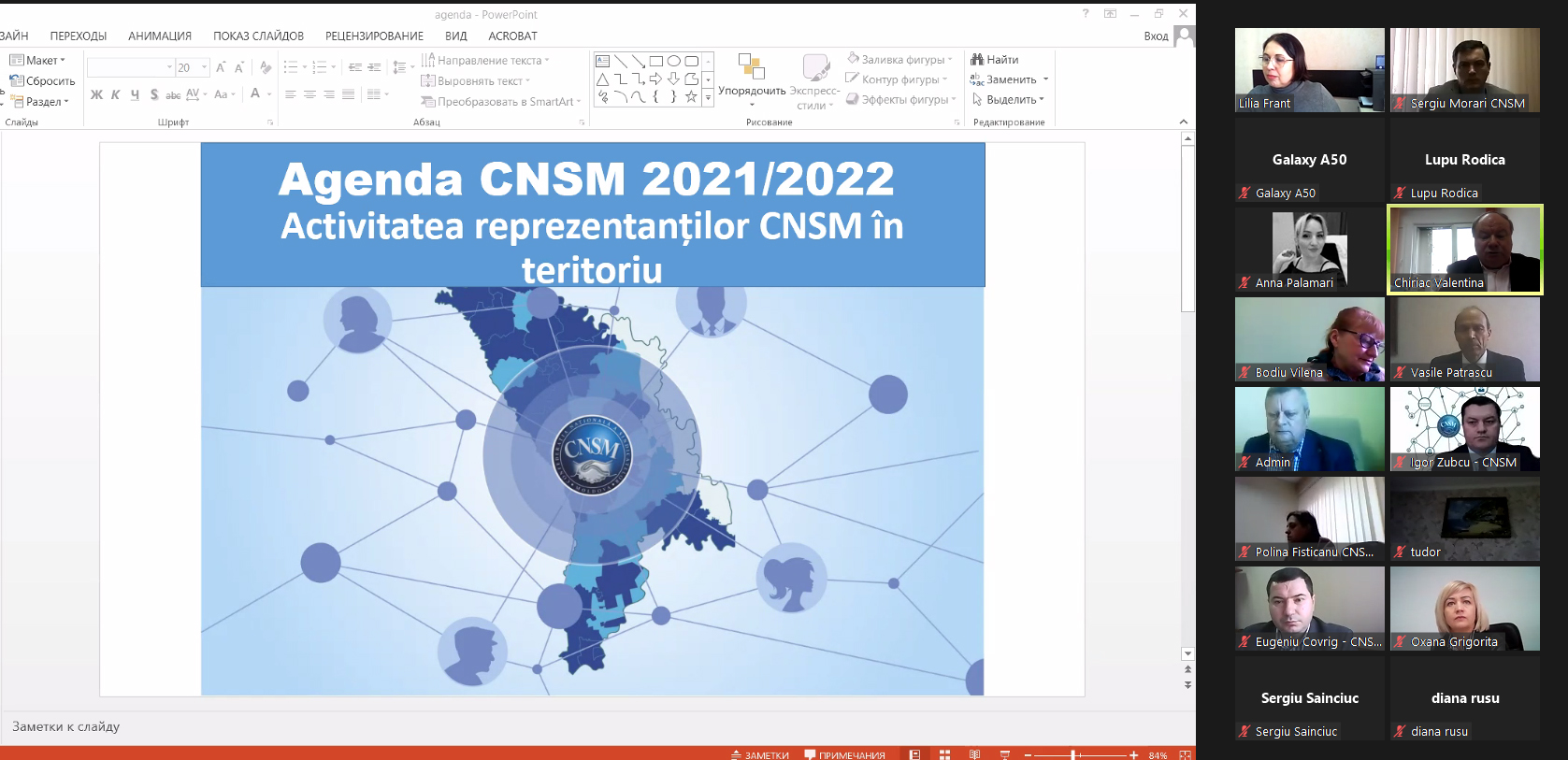Select Lilia Frant video tile
Viewport: 1568px width, 760px height.
click(x=1310, y=70)
